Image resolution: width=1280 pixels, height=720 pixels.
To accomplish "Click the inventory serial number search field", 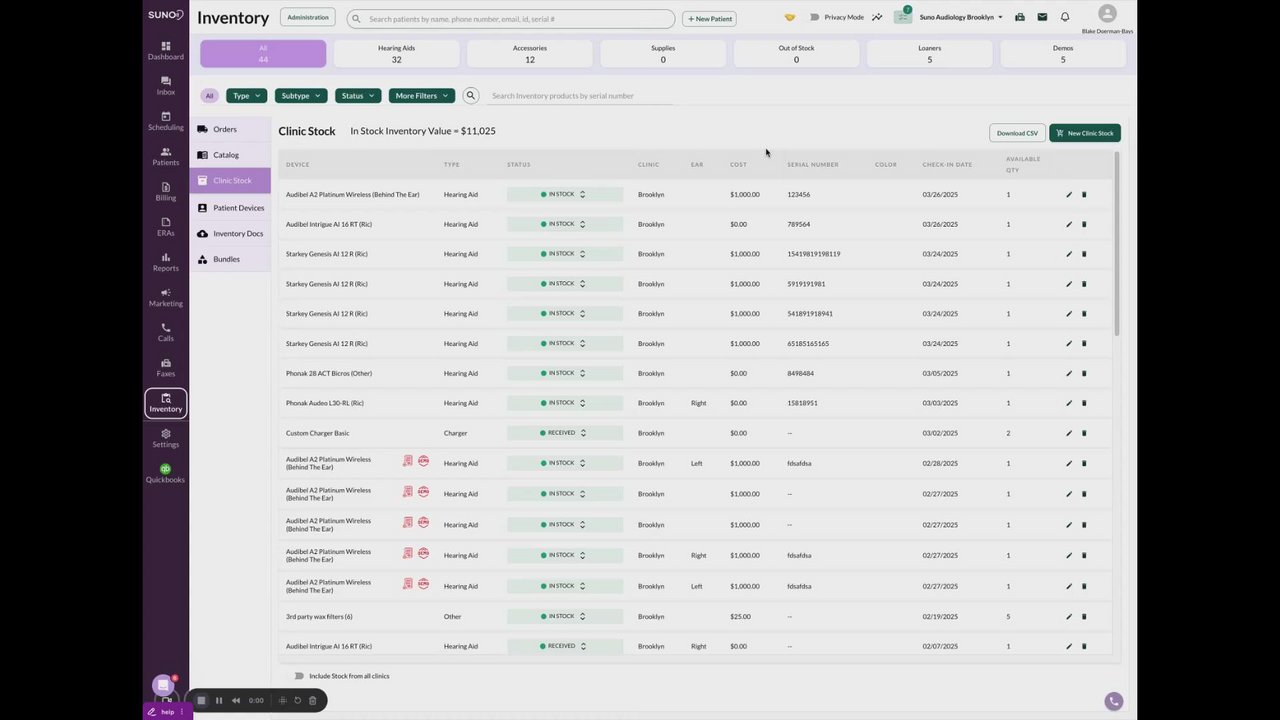I will pyautogui.click(x=580, y=96).
